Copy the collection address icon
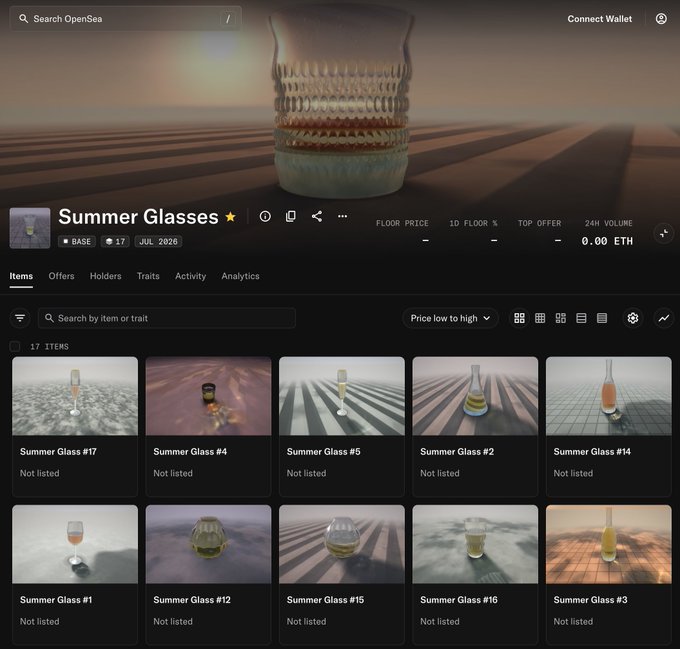 291,216
